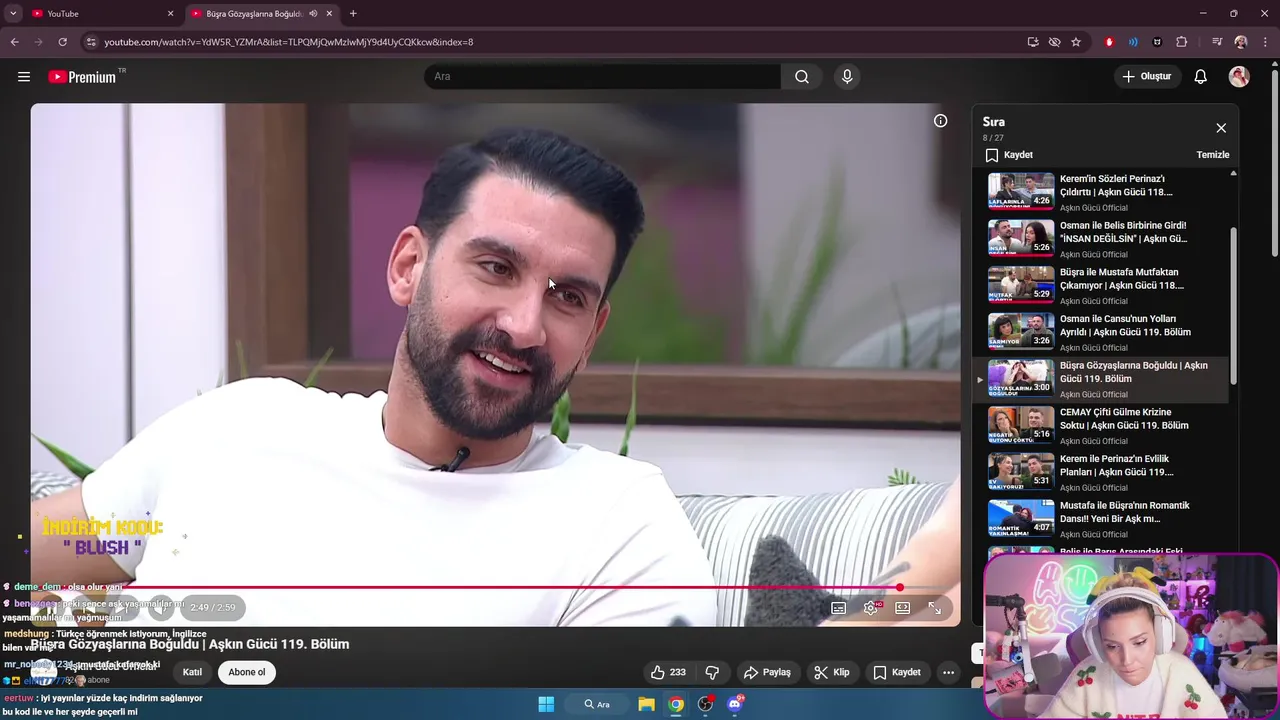Close the first YouTube tab
Screen dimensions: 1280x720
170,14
